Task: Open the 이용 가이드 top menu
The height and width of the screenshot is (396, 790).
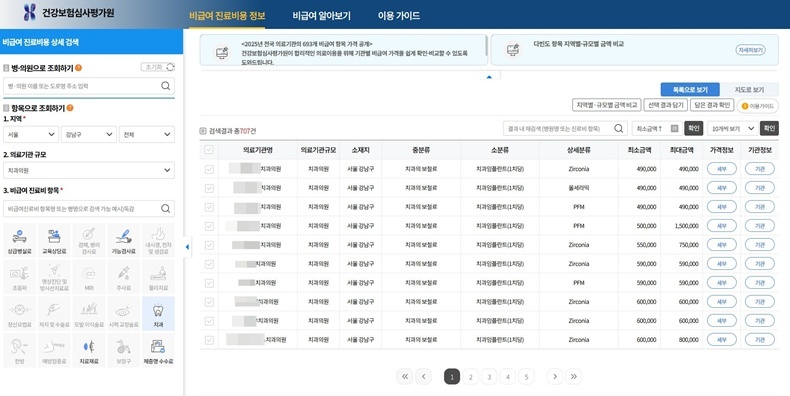Action: [x=399, y=15]
